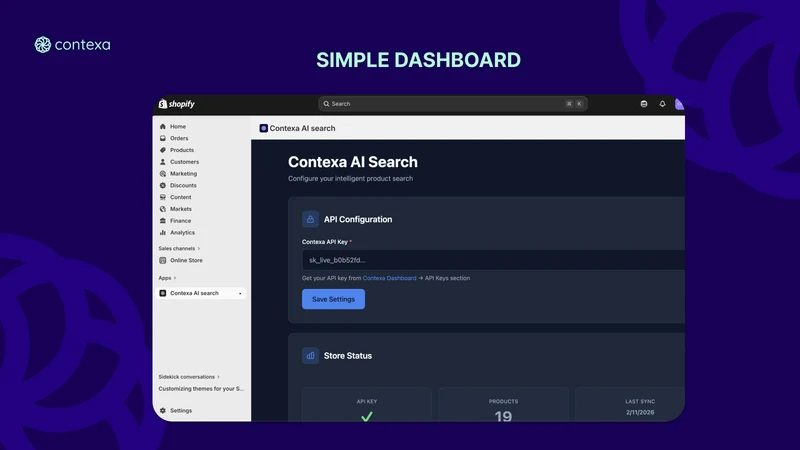800x450 pixels.
Task: Click the Contexa icon in page header
Action: [x=263, y=128]
